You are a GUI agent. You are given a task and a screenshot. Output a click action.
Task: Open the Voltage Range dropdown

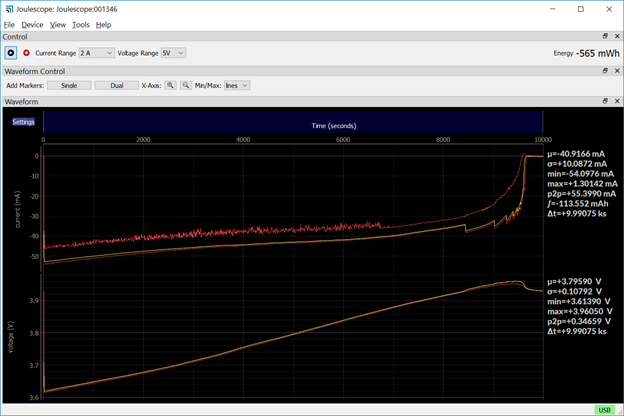[173, 53]
